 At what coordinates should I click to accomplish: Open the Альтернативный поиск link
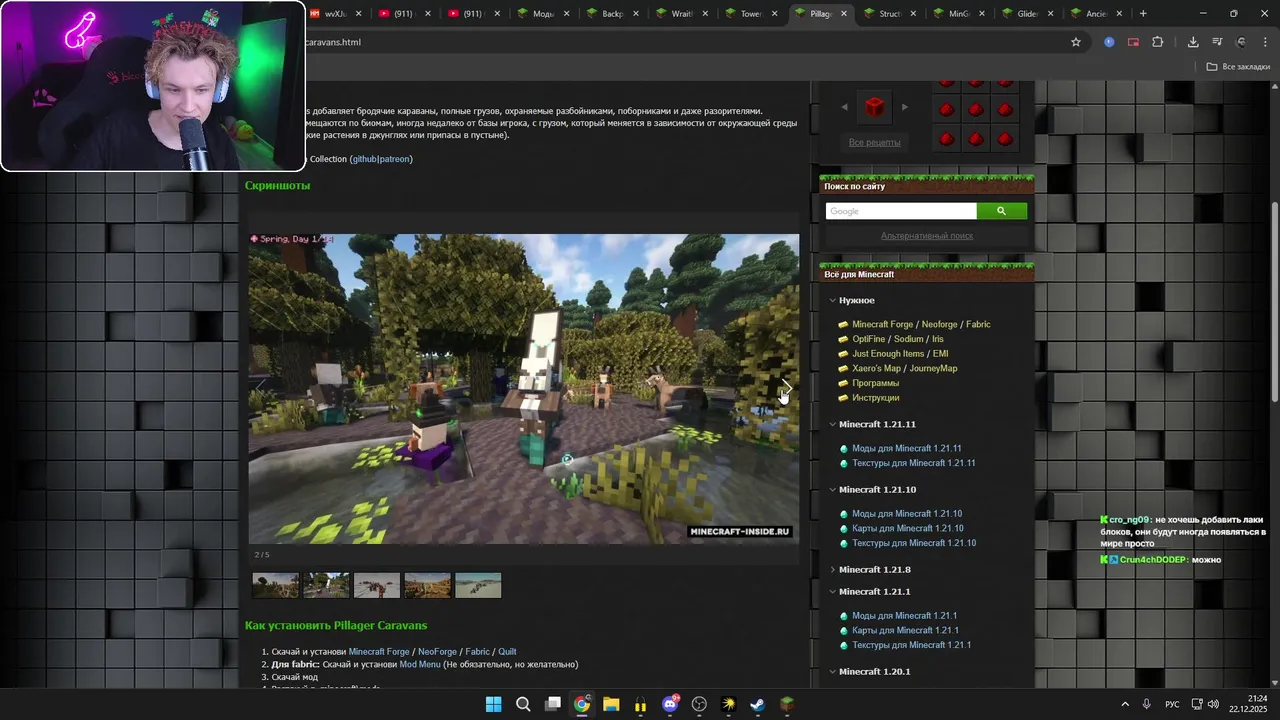(x=926, y=236)
